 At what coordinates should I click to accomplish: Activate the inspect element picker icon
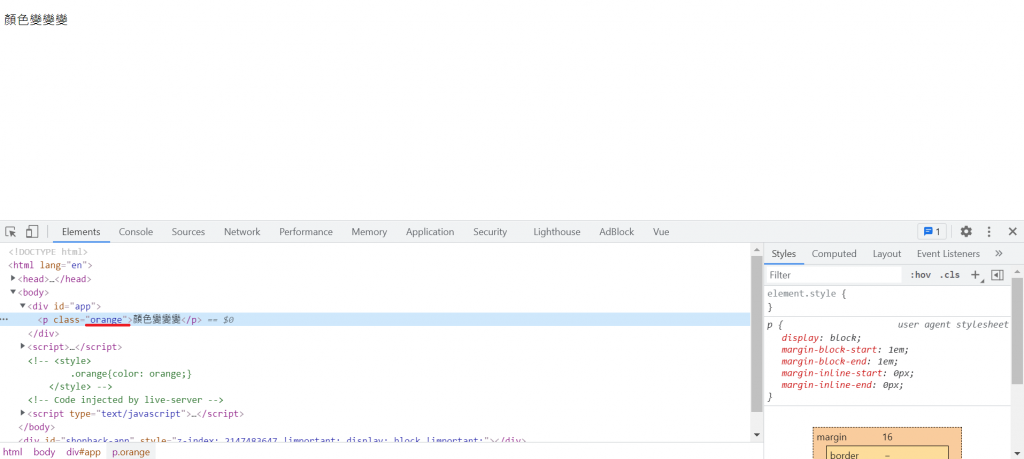[10, 232]
